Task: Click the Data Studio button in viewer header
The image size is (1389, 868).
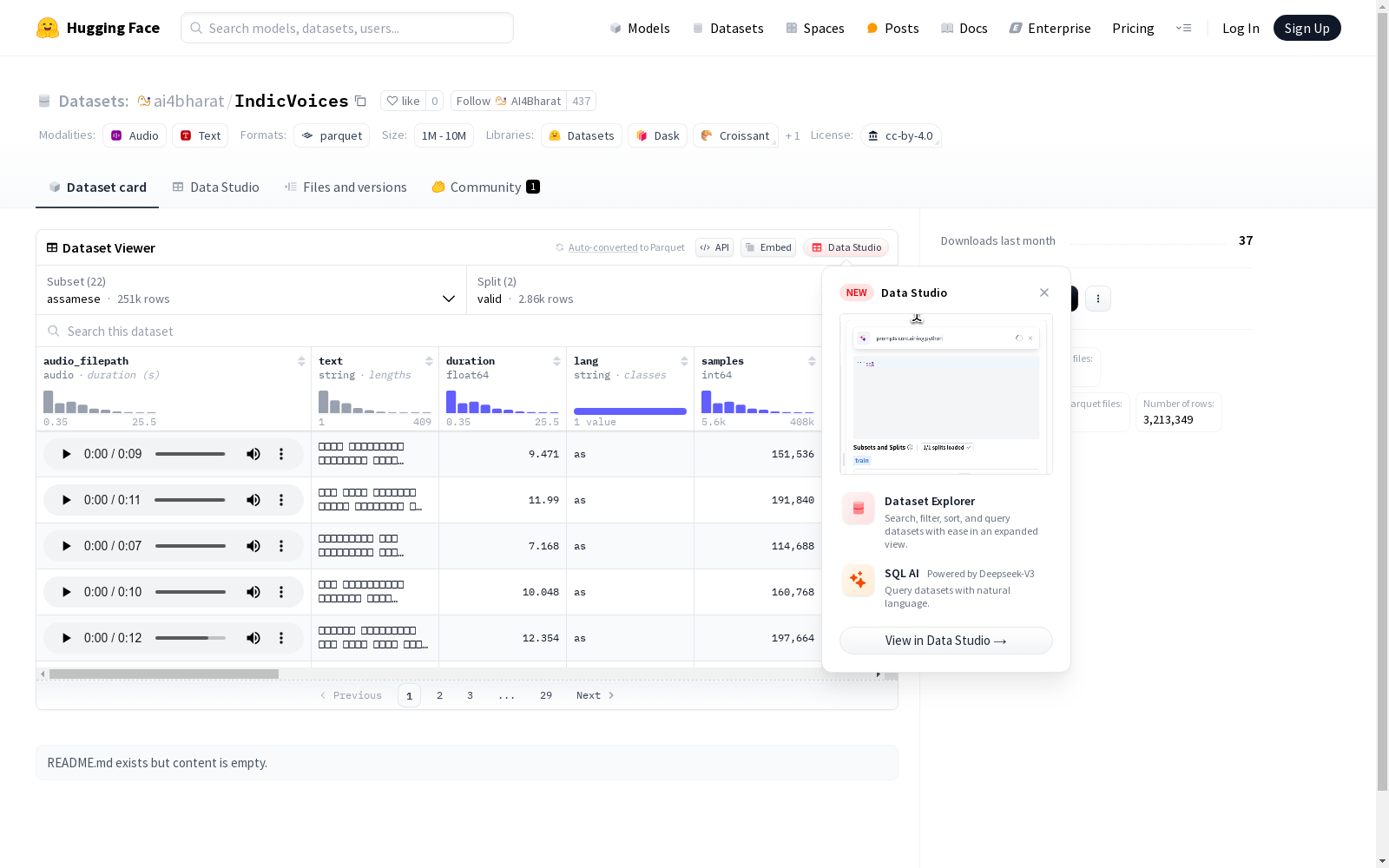Action: coord(846,247)
